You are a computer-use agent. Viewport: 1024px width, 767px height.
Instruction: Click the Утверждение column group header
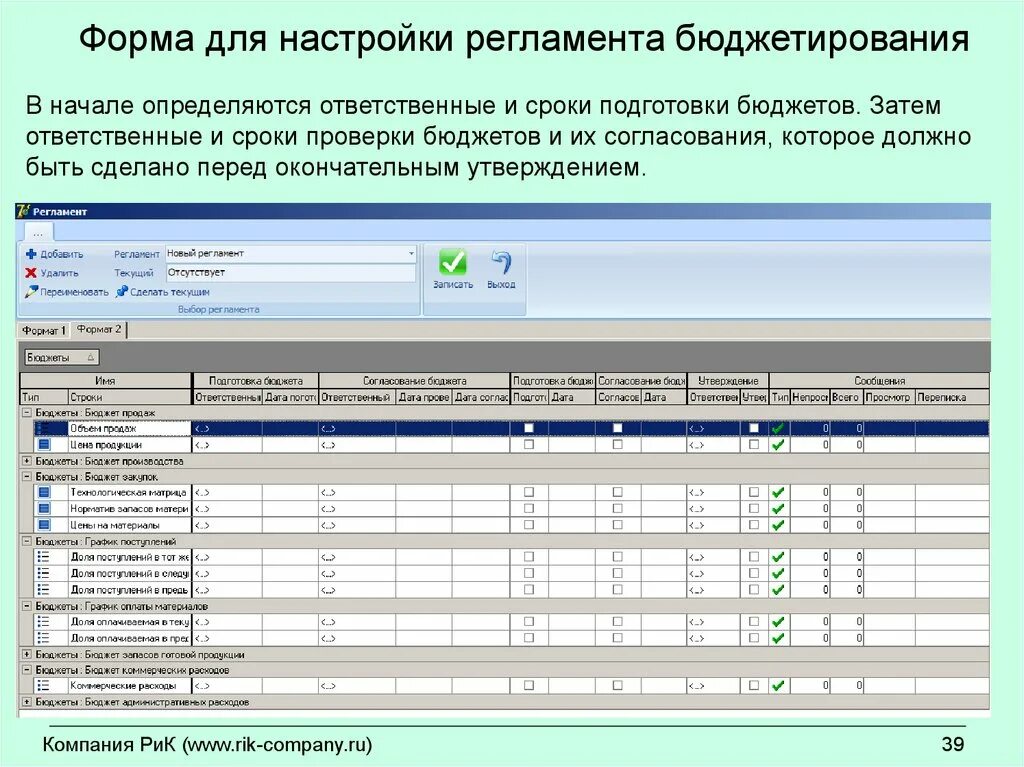728,380
